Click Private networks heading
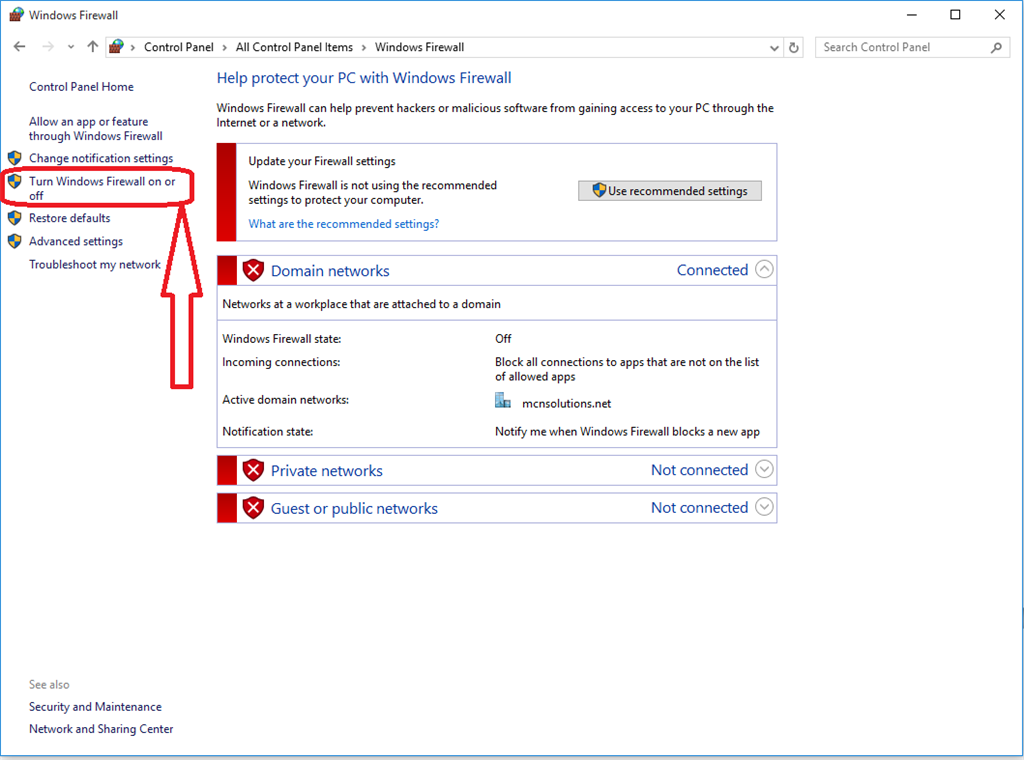This screenshot has height=760, width=1024. coord(327,471)
